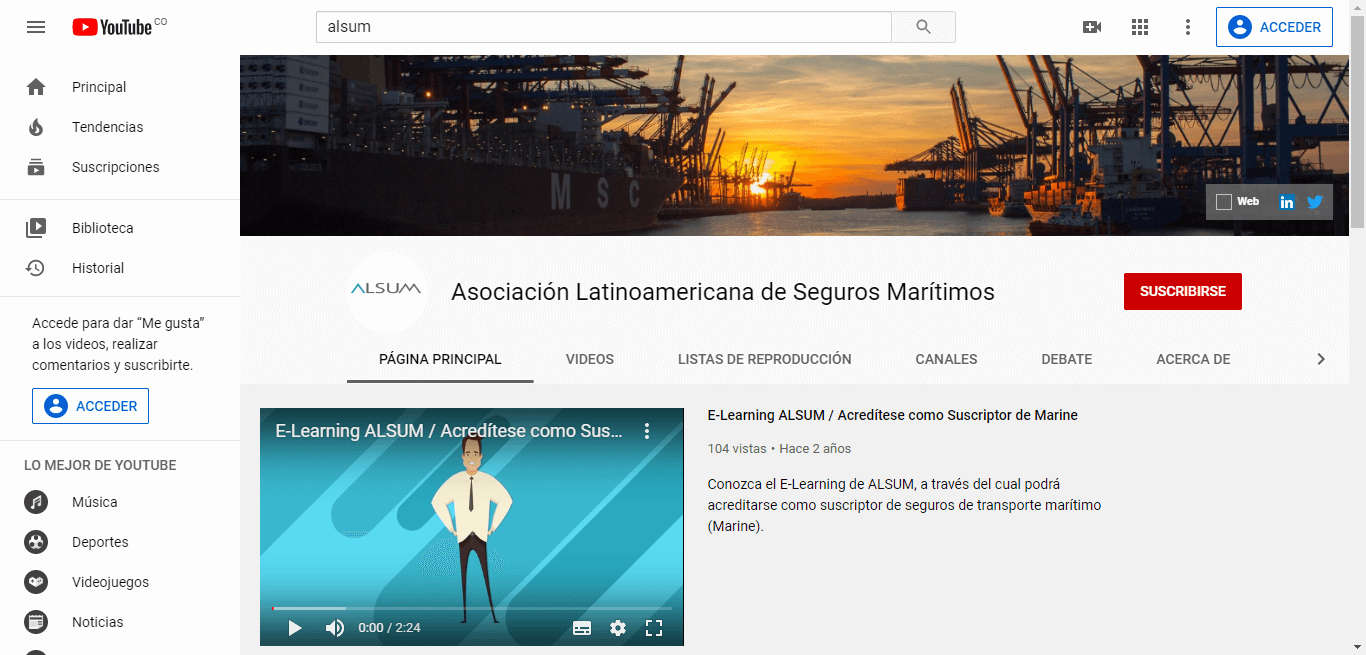The image size is (1366, 655).
Task: Click the E-Learning video thumbnail
Action: click(x=472, y=526)
